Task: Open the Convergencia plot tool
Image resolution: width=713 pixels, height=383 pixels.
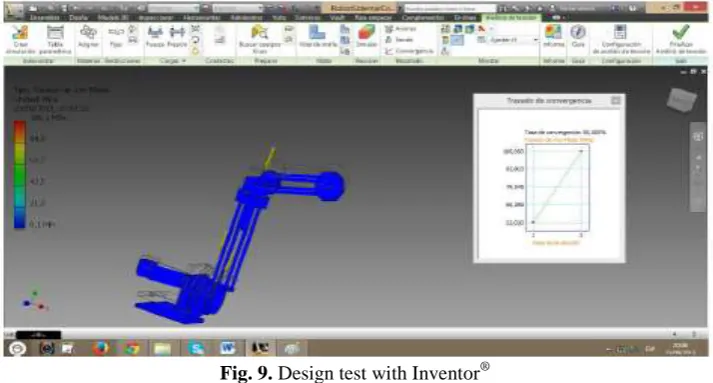Action: 409,51
